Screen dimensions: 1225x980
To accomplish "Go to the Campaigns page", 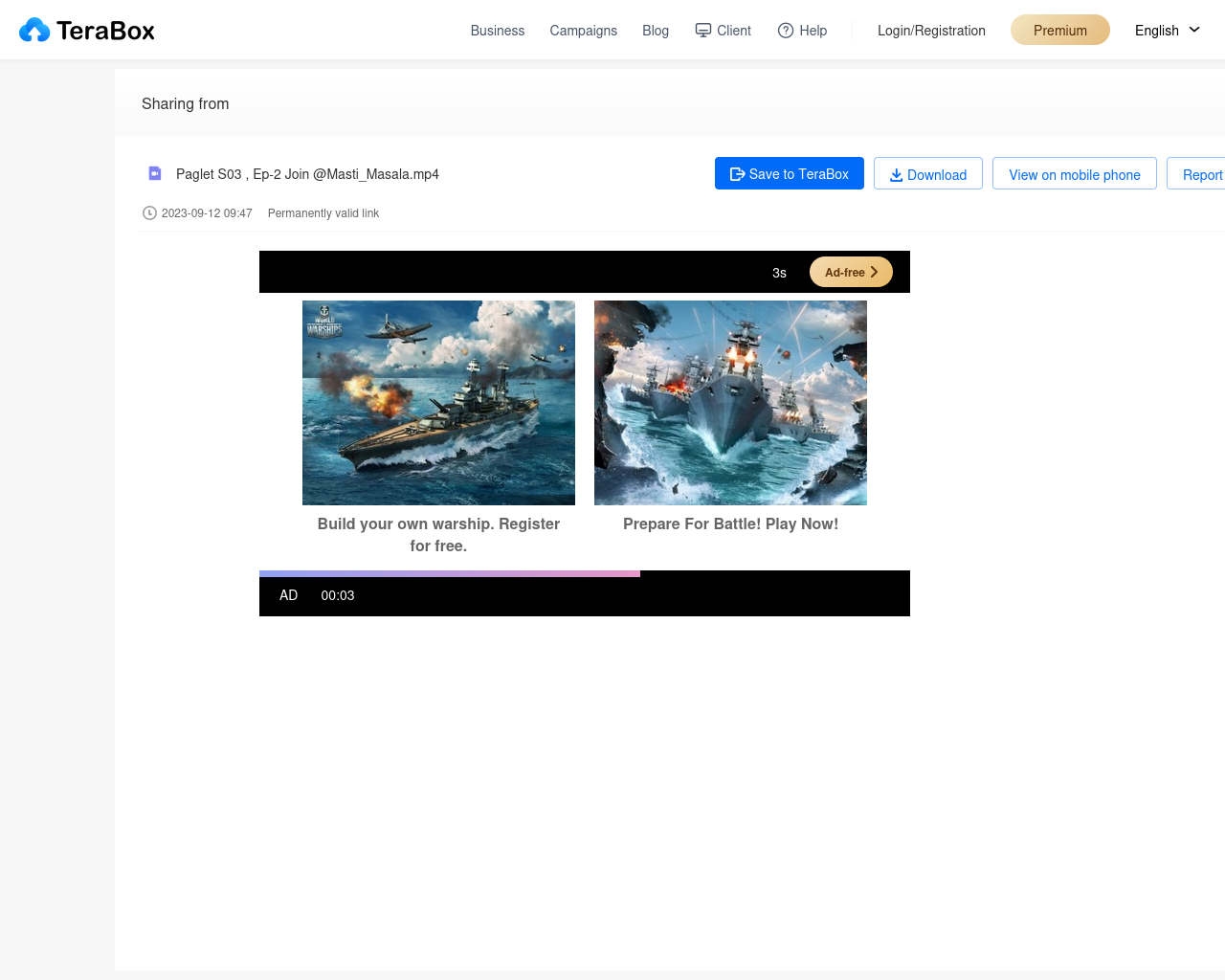I will [583, 31].
